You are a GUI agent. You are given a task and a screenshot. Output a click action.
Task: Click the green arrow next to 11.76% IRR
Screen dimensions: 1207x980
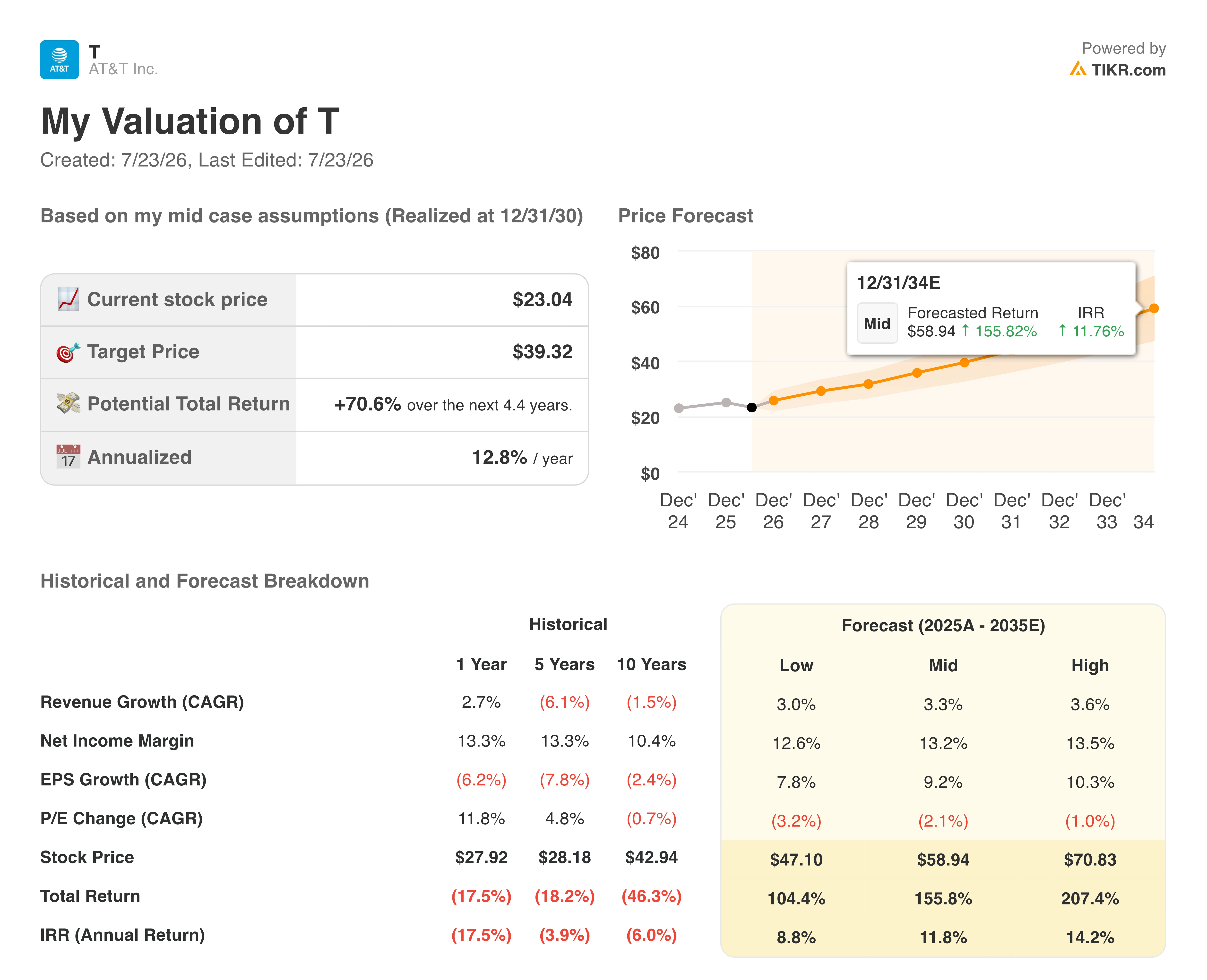tap(1062, 331)
